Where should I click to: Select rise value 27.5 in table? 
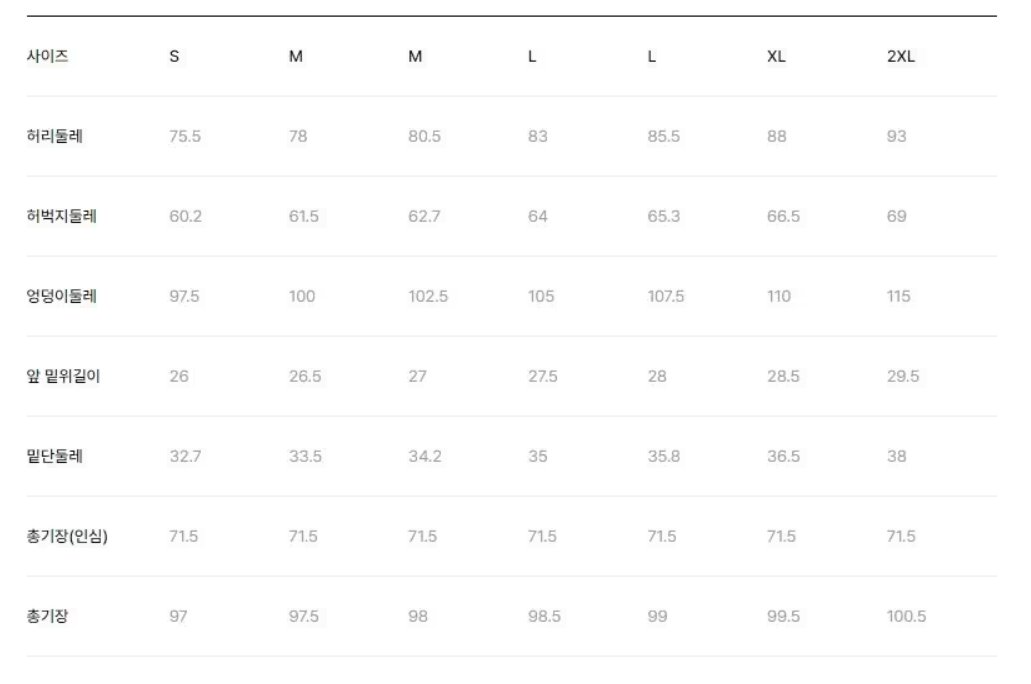pyautogui.click(x=542, y=376)
